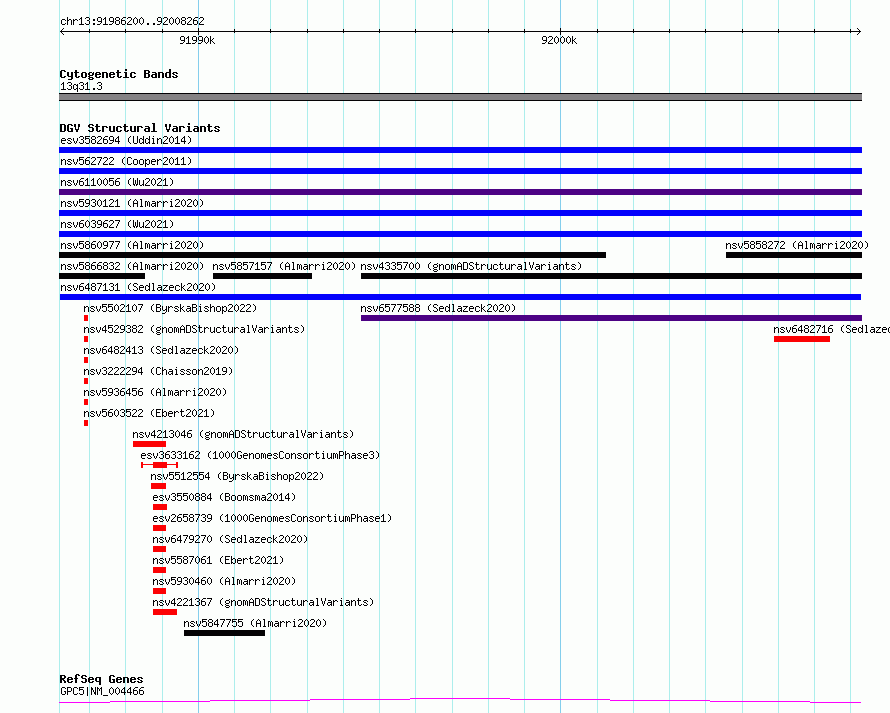890x713 pixels.
Task: Click the Cytogenetic Bands track title
Action: tap(119, 74)
